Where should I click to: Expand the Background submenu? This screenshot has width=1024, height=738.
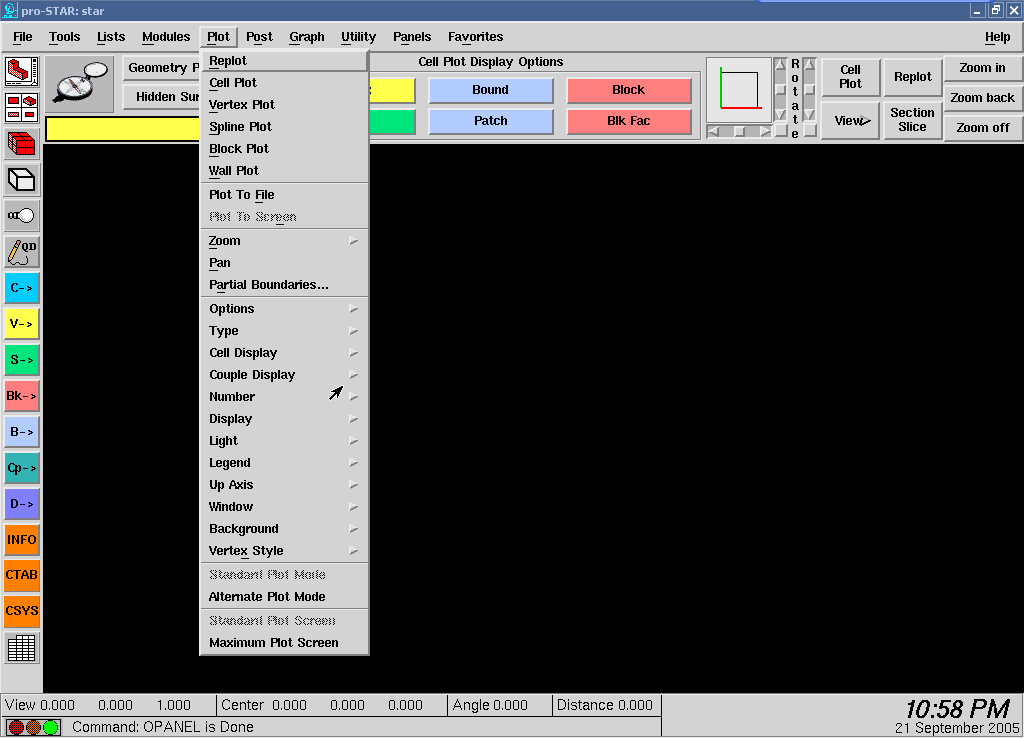point(285,529)
